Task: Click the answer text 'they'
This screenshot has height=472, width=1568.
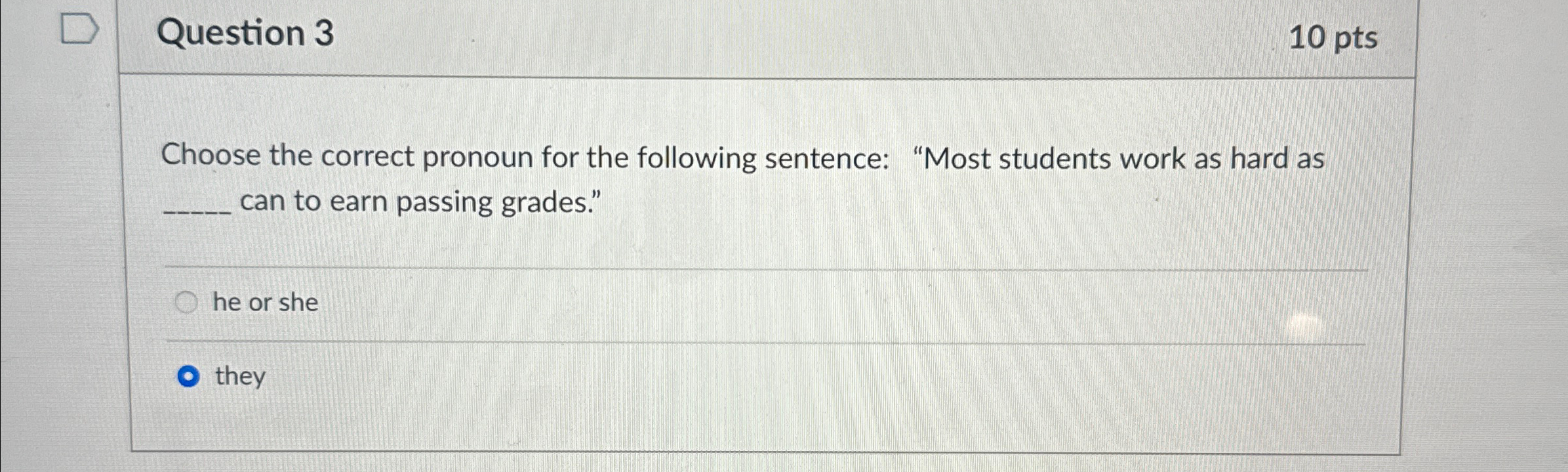Action: [240, 375]
